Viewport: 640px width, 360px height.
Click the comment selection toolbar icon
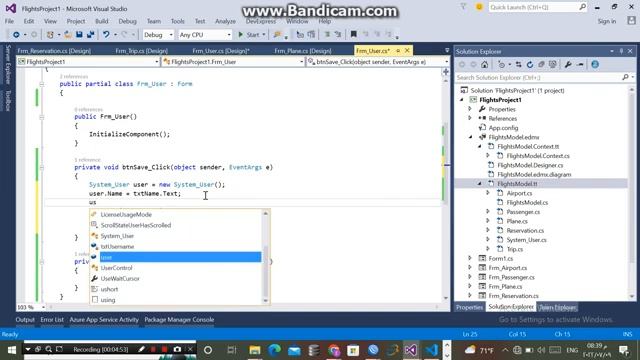click(327, 35)
